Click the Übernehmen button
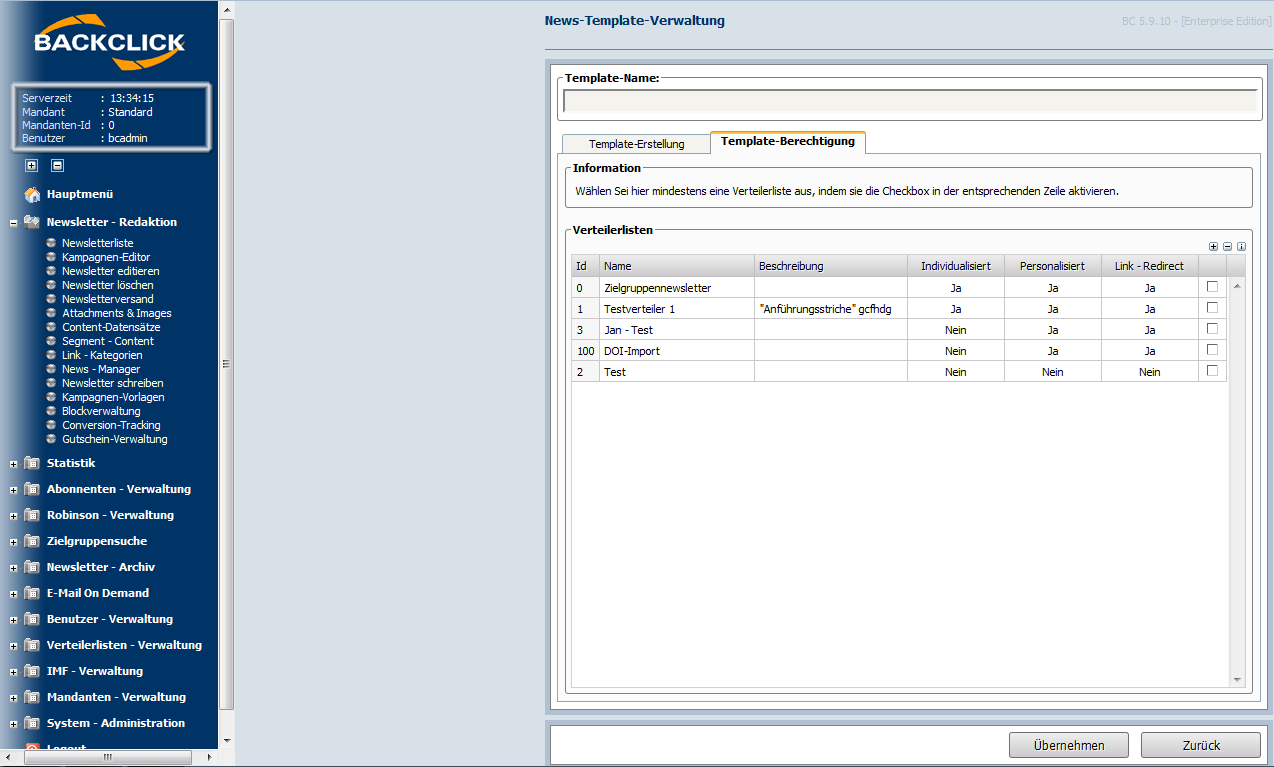The width and height of the screenshot is (1274, 767). [x=1069, y=745]
